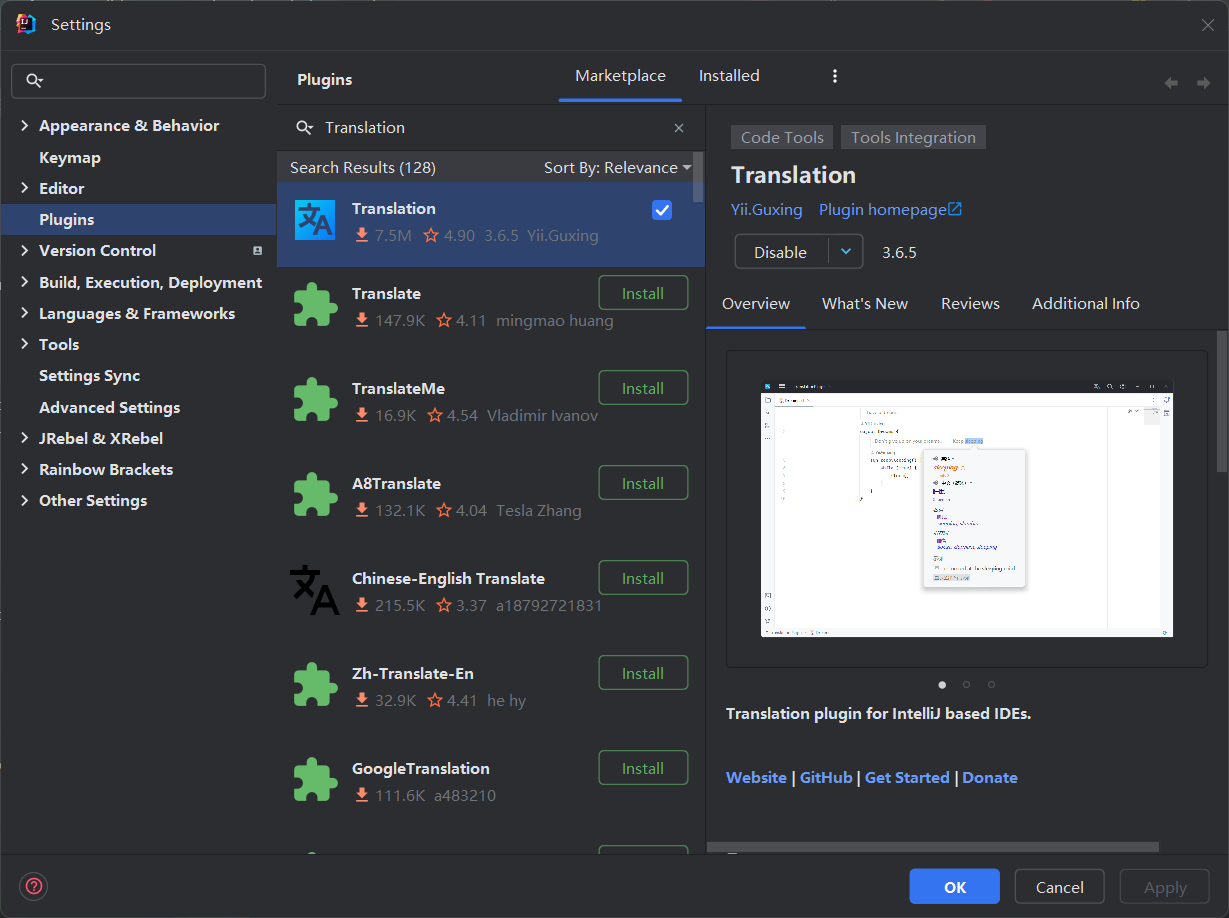This screenshot has height=918, width=1229.
Task: Install the GoogleTranslation plugin
Action: pos(643,768)
